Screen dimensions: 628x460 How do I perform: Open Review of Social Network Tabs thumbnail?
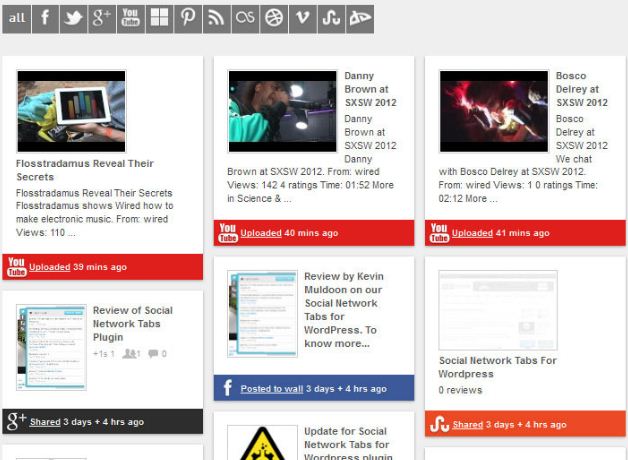click(51, 347)
